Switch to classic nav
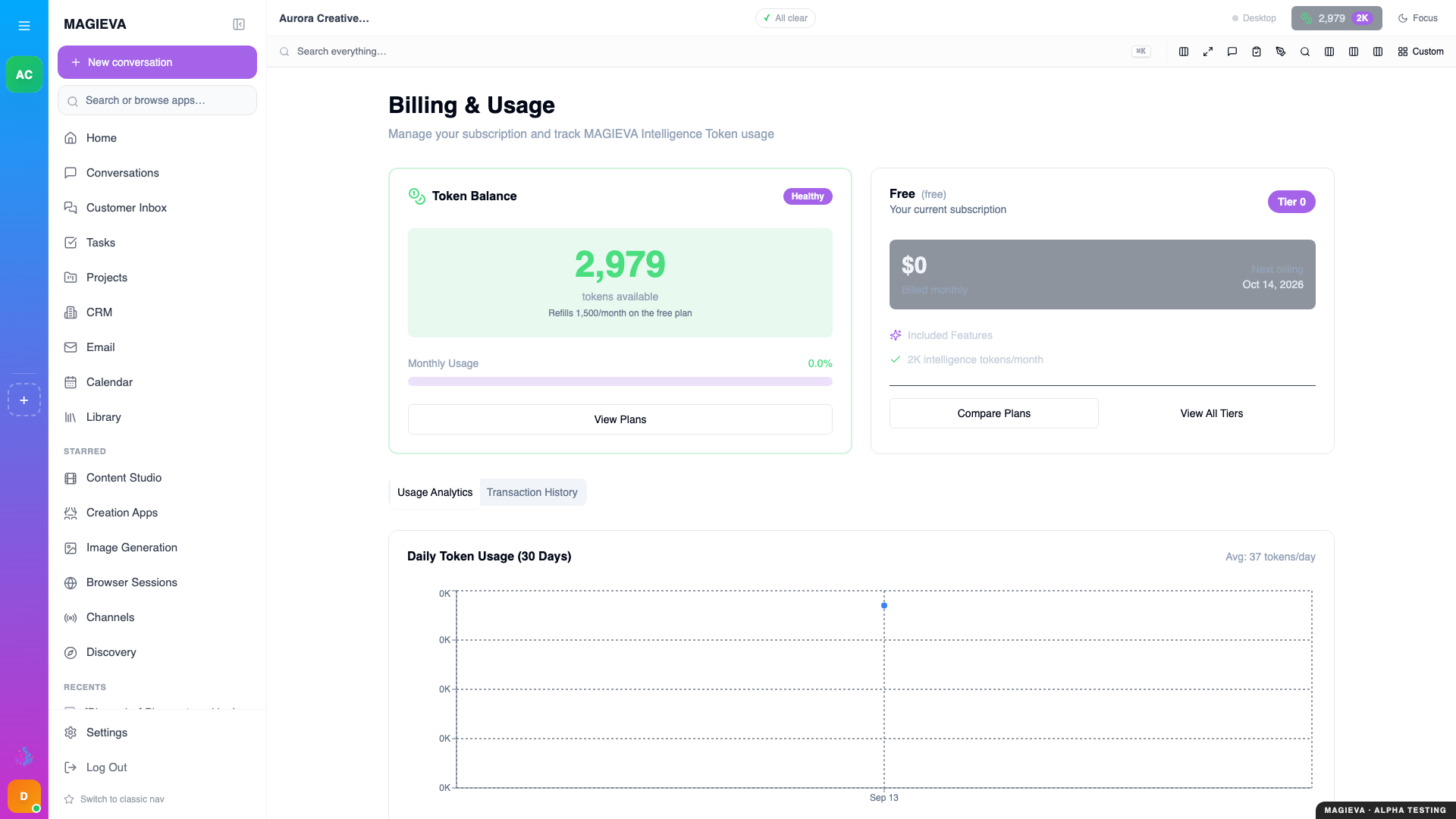The image size is (1456, 819). (x=115, y=799)
